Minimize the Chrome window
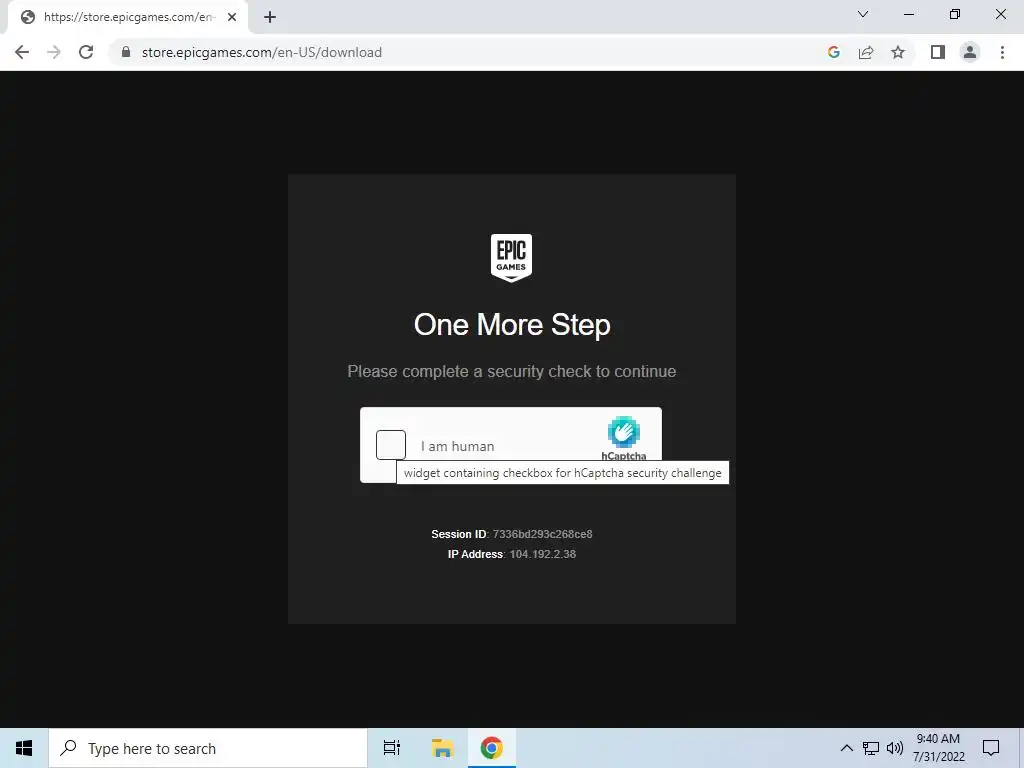This screenshot has width=1024, height=768. [x=908, y=14]
